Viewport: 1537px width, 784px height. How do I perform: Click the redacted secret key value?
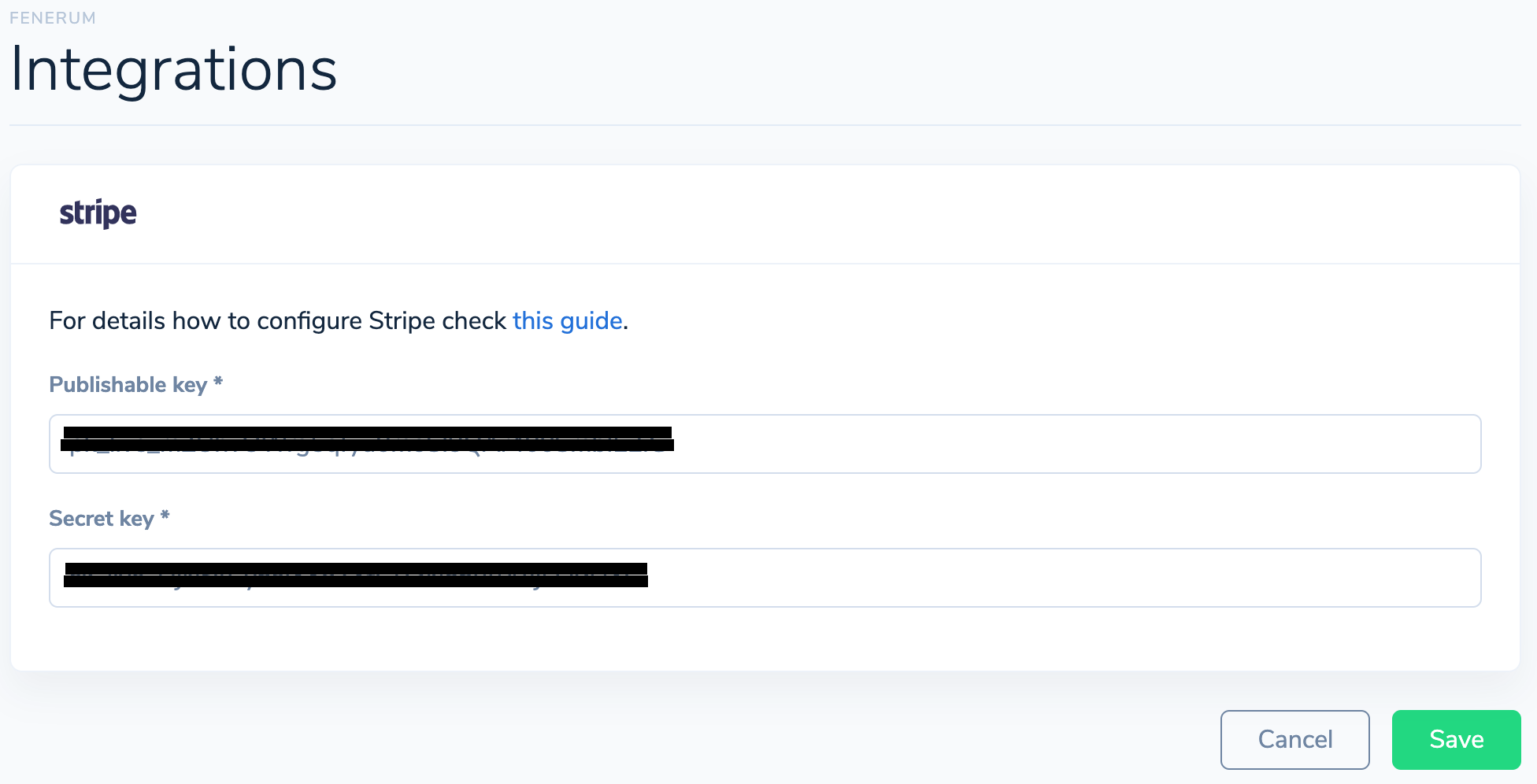356,575
